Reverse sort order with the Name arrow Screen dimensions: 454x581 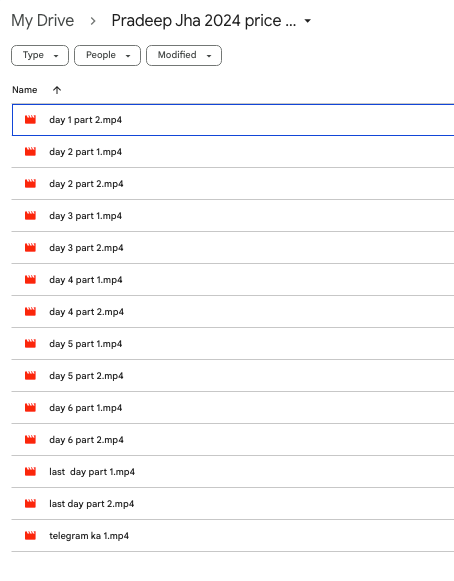coord(57,90)
